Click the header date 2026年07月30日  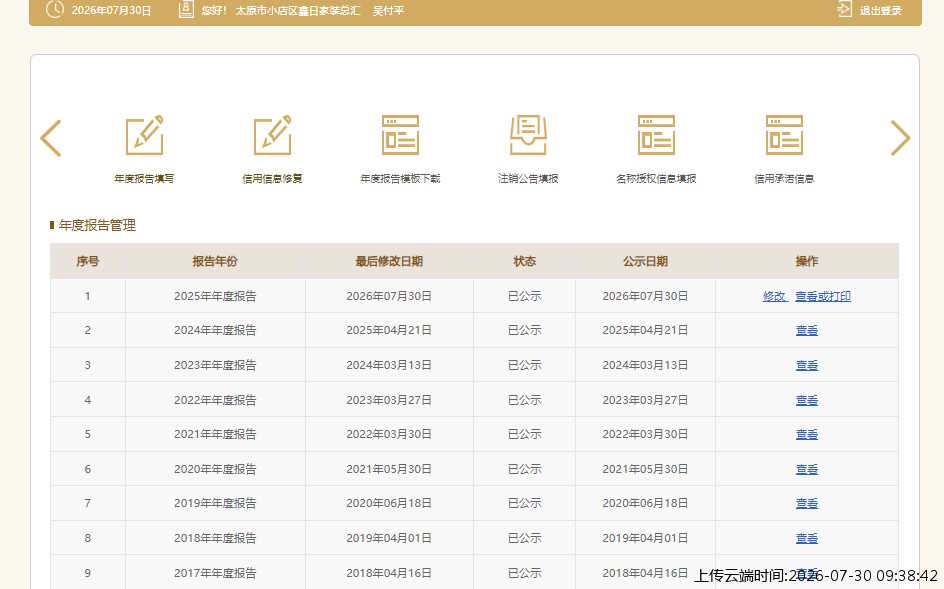coord(111,10)
